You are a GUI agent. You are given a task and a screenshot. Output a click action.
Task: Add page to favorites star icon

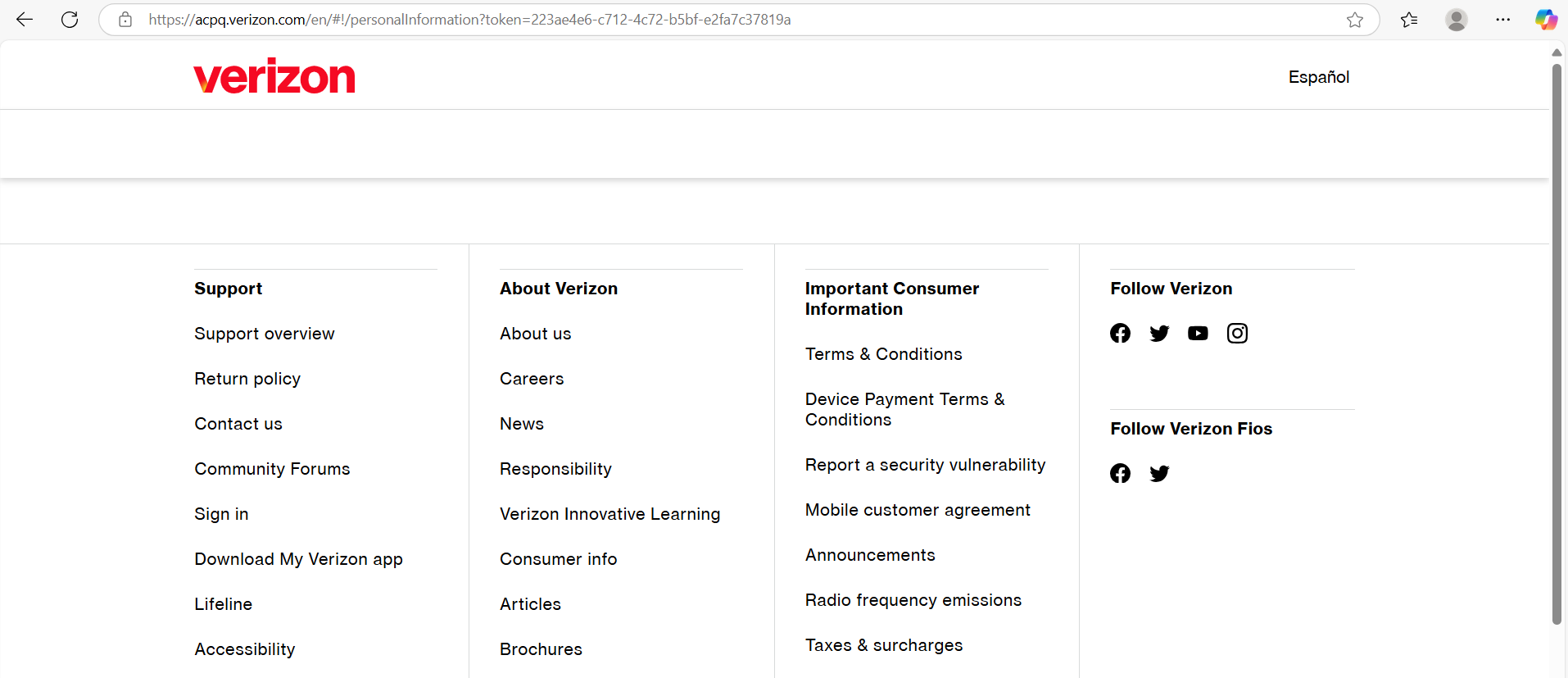coord(1355,20)
